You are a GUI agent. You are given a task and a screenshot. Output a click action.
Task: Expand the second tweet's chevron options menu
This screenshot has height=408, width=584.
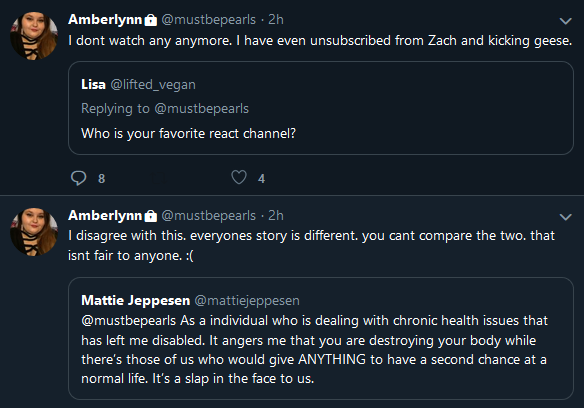click(x=565, y=216)
